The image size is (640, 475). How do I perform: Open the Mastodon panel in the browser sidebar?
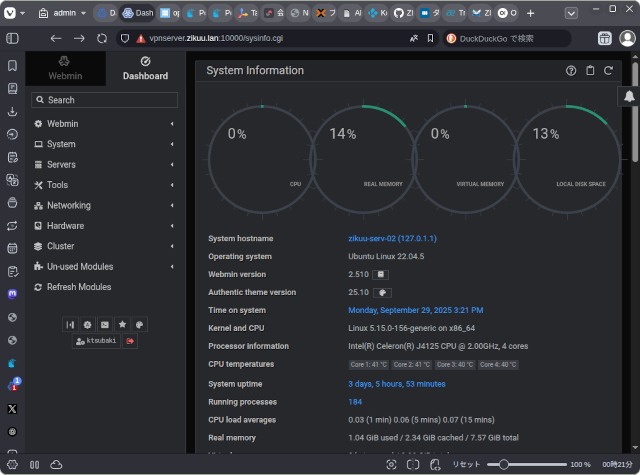pos(12,294)
